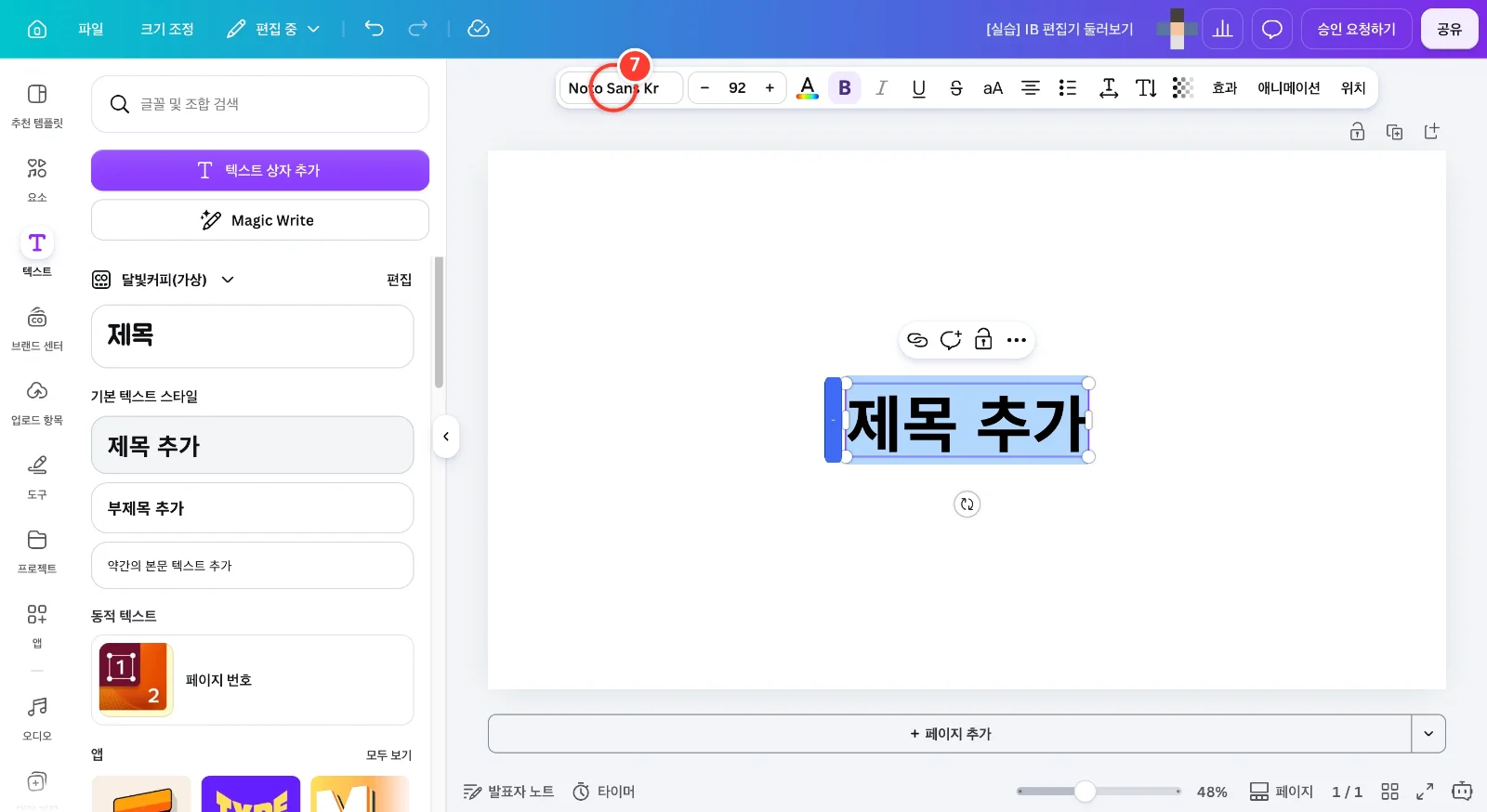
Task: Open 브랜드 센터 in sidebar
Action: tap(37, 328)
